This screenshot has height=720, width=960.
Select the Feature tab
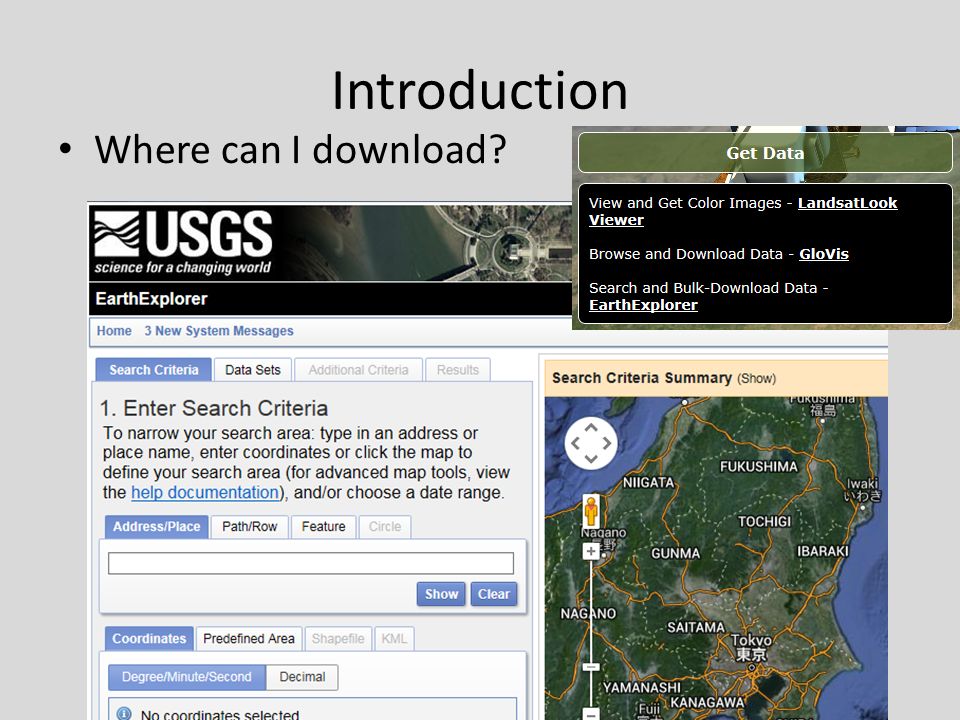[x=323, y=527]
